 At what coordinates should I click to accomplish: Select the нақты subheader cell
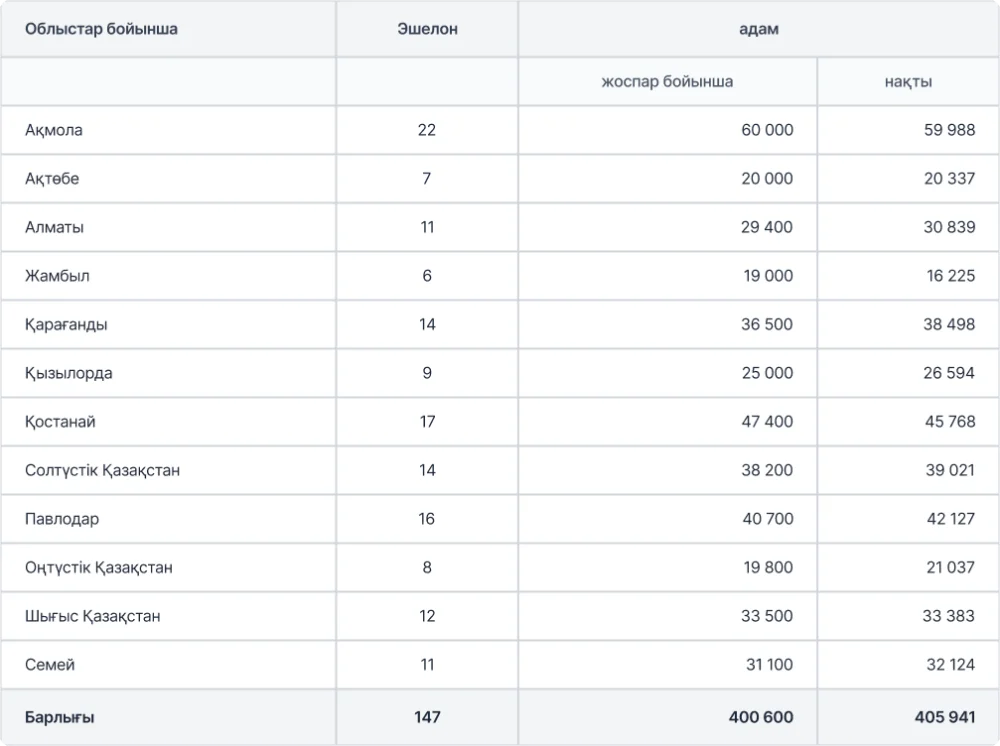pyautogui.click(x=908, y=82)
